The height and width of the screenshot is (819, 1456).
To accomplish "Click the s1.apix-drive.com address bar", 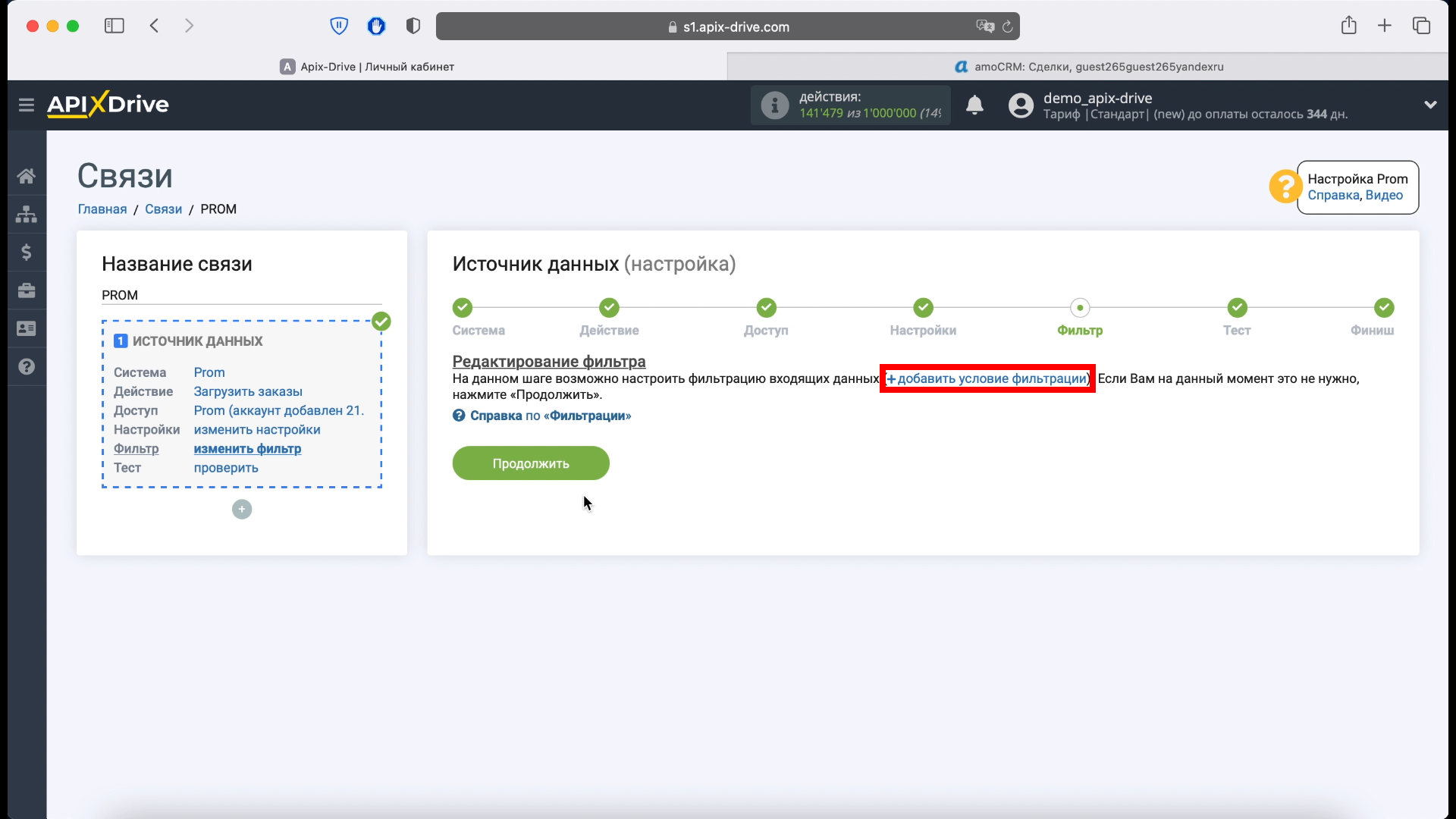I will [x=727, y=27].
